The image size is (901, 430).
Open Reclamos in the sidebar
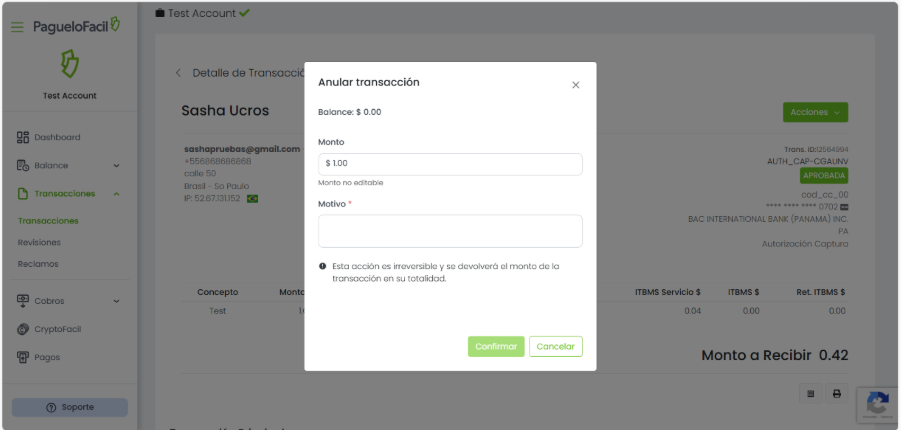38,264
